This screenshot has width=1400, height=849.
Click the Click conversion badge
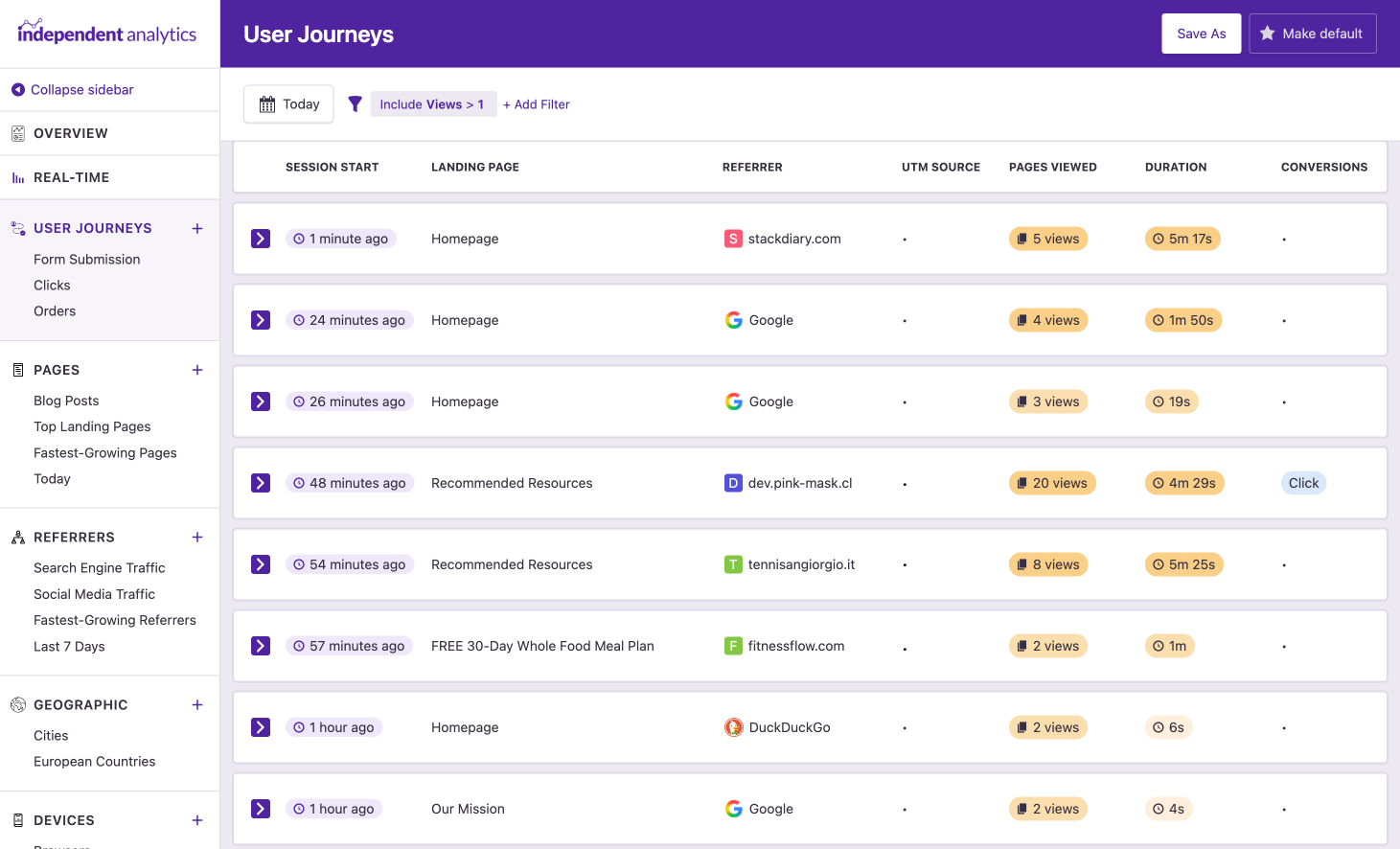coord(1303,483)
